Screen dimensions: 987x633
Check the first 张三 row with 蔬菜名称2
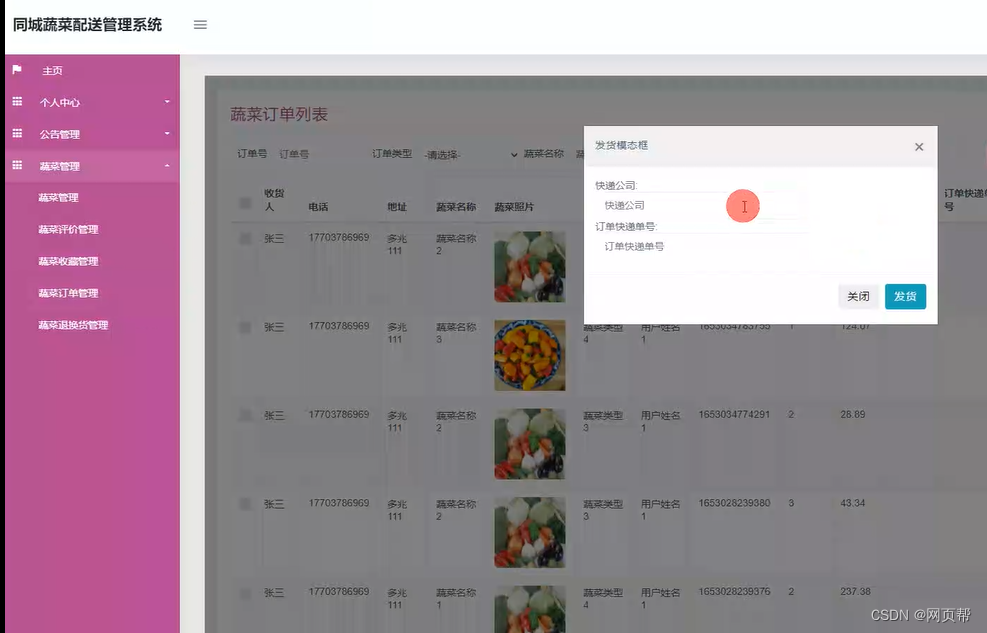[x=245, y=238]
